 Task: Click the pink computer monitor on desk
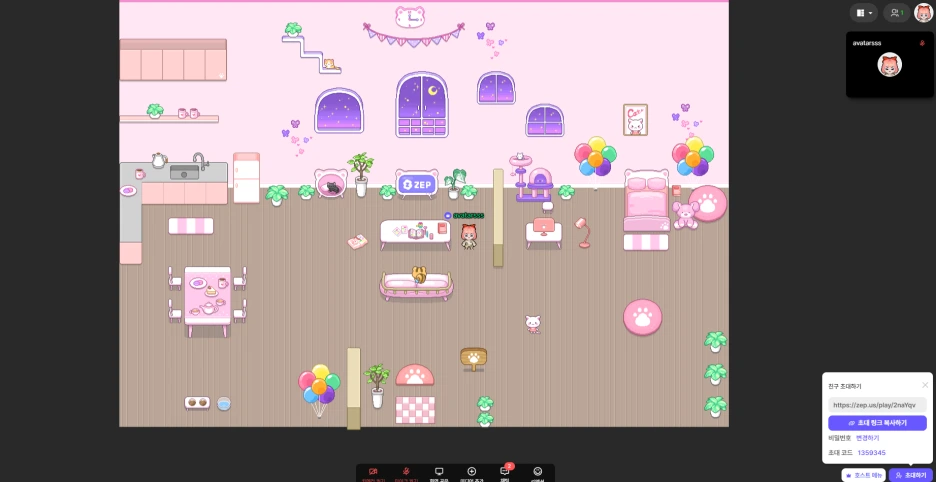[x=543, y=227]
